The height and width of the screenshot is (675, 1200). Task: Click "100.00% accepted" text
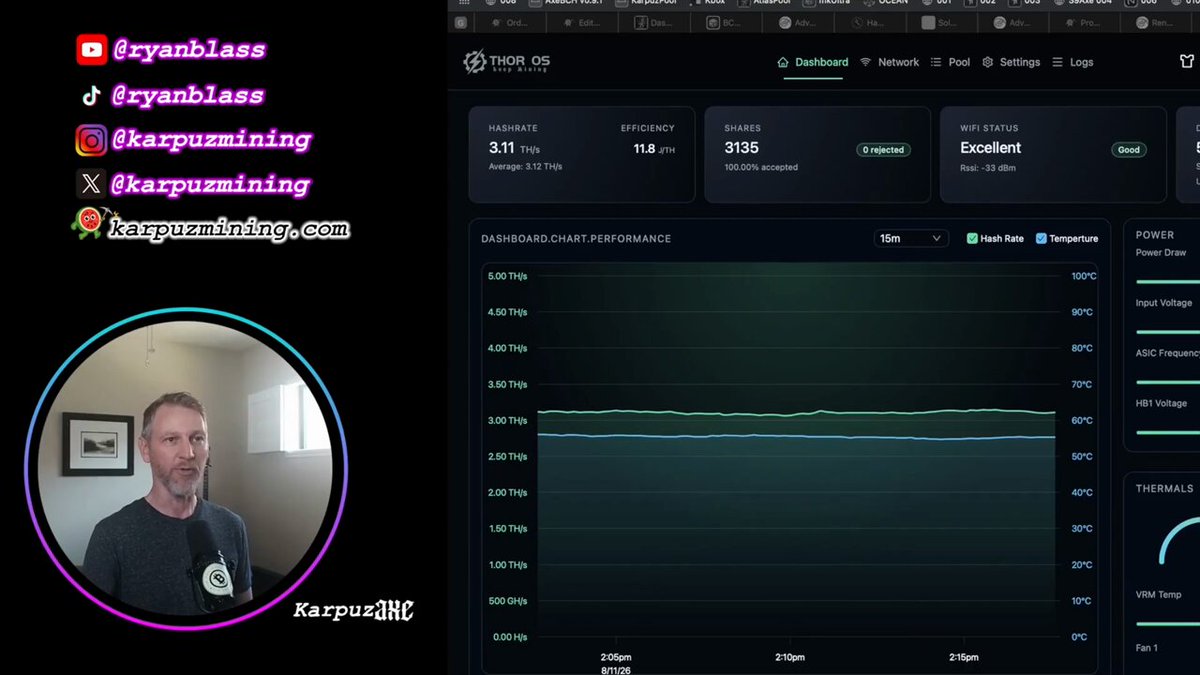tap(761, 167)
